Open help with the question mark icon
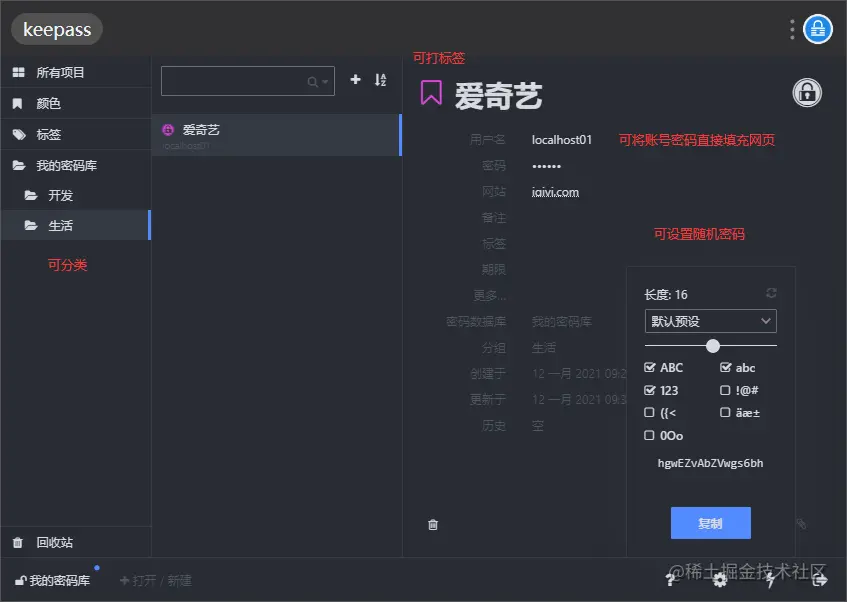Screen dimensions: 847x602 click(x=670, y=580)
